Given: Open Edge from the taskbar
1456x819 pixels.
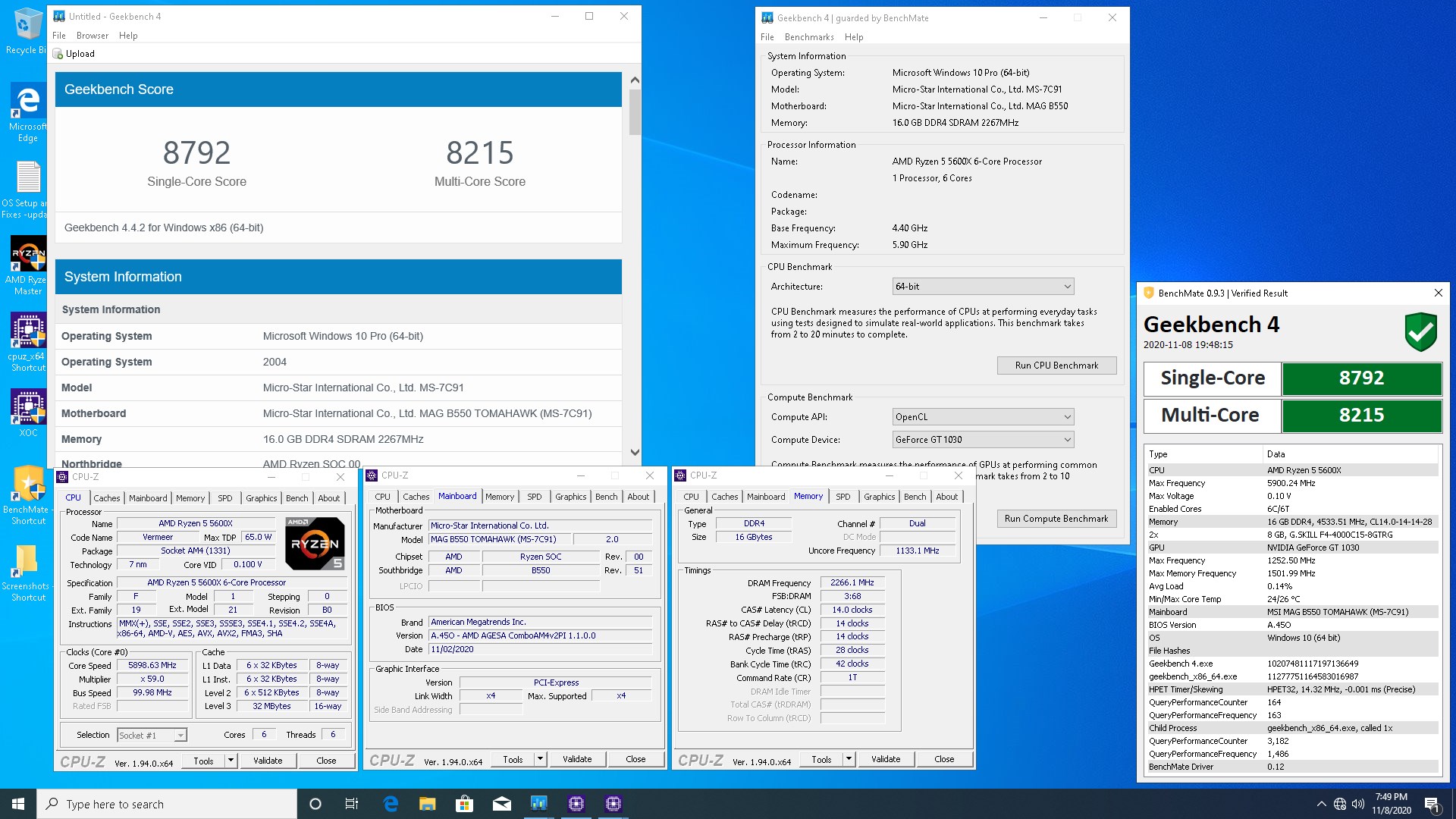Looking at the screenshot, I should click(391, 804).
